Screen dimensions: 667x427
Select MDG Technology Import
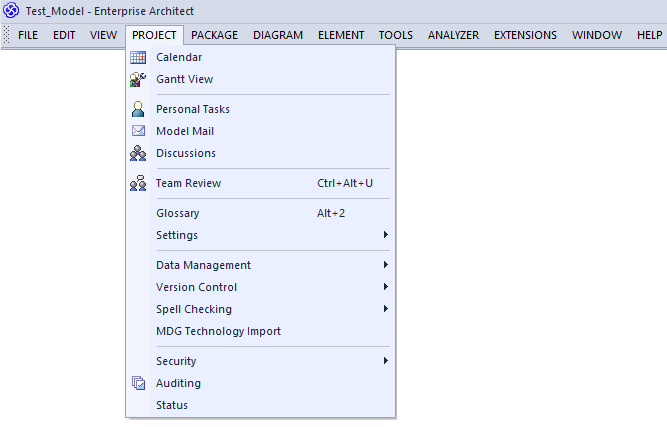pos(261,331)
